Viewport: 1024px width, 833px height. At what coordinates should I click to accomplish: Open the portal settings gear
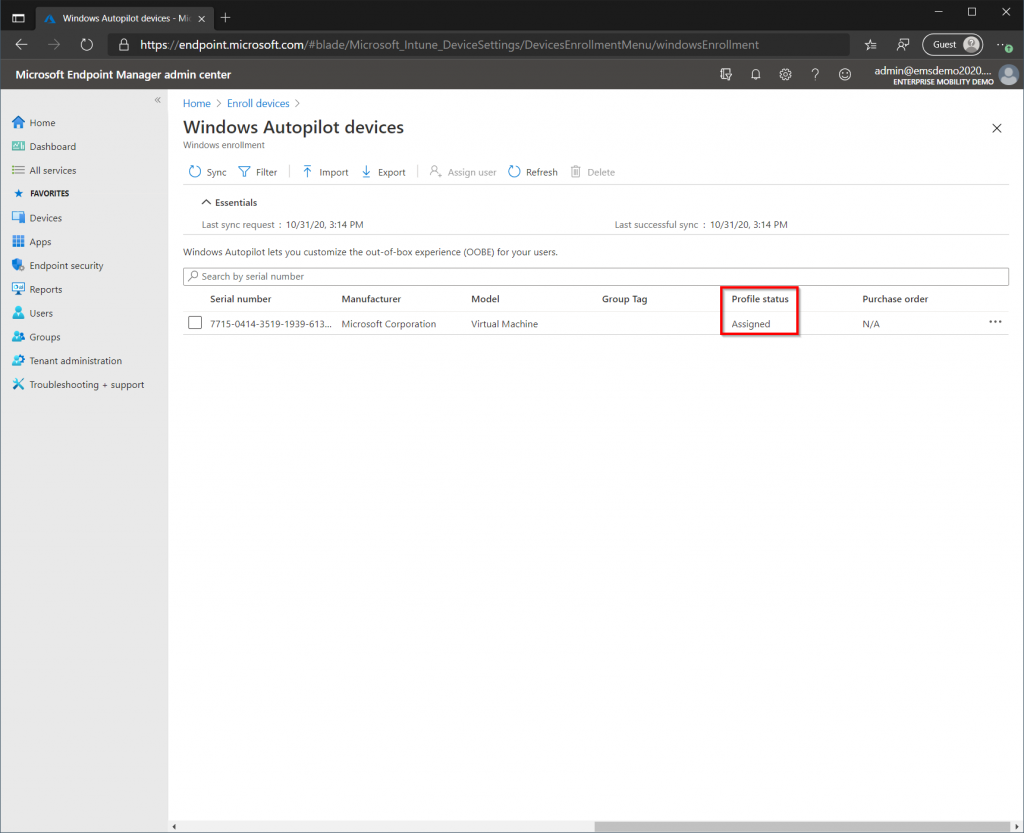(785, 74)
